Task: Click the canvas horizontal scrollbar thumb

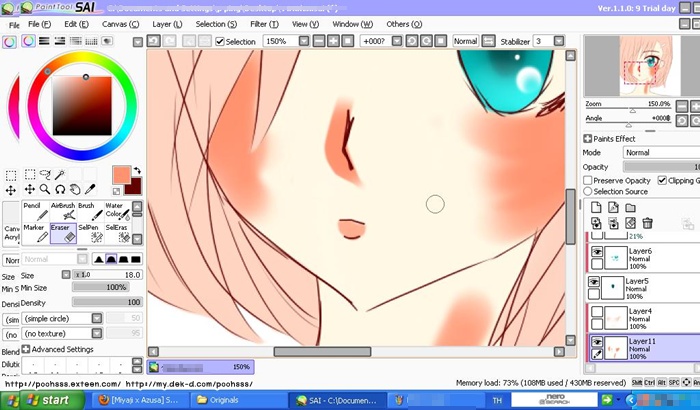Action: point(322,352)
